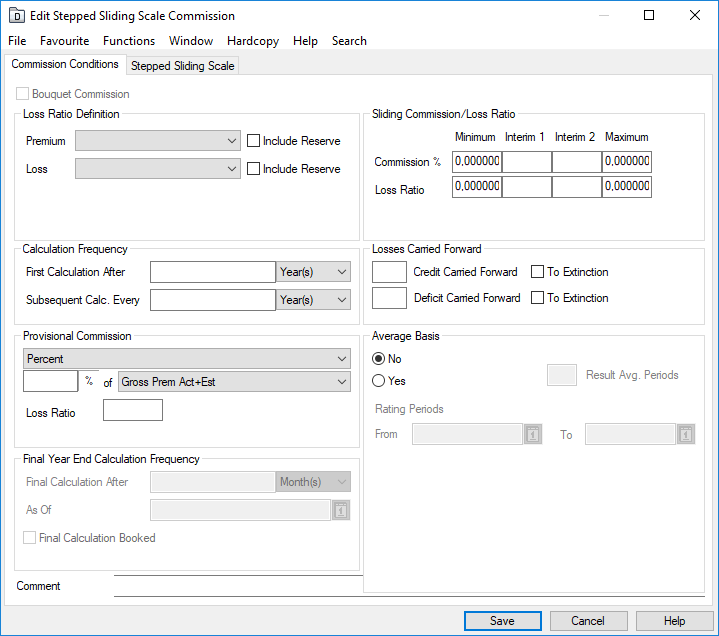Screen dimensions: 719x636
Task: Switch to Stepped Sliding Scale tab
Action: click(183, 66)
